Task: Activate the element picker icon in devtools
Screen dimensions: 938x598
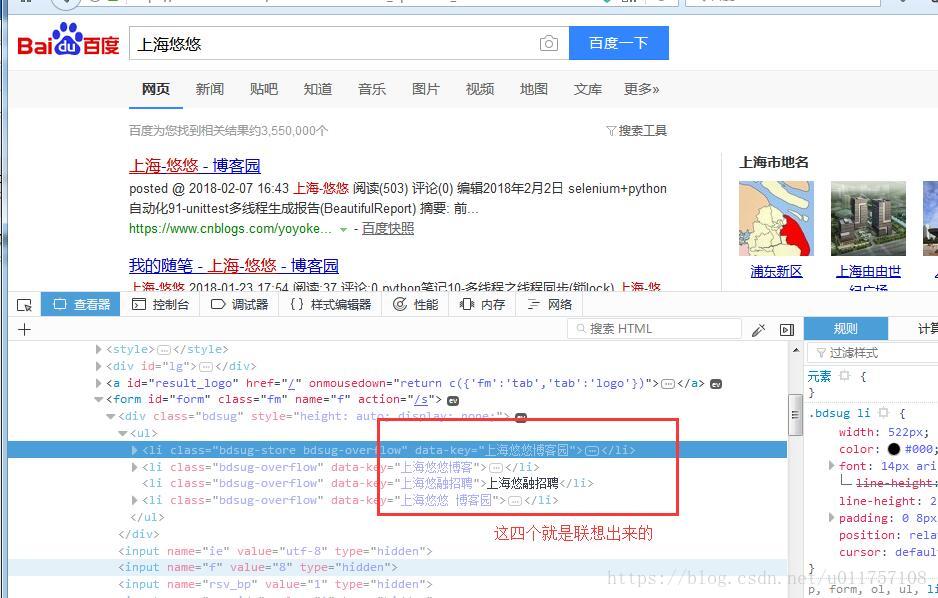Action: coord(25,305)
